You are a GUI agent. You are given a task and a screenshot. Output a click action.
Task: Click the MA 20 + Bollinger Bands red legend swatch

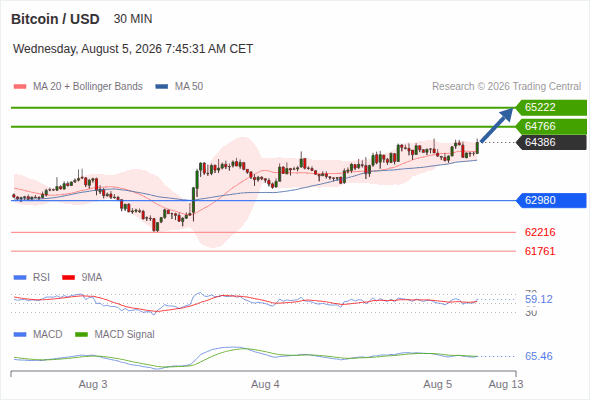tap(20, 87)
